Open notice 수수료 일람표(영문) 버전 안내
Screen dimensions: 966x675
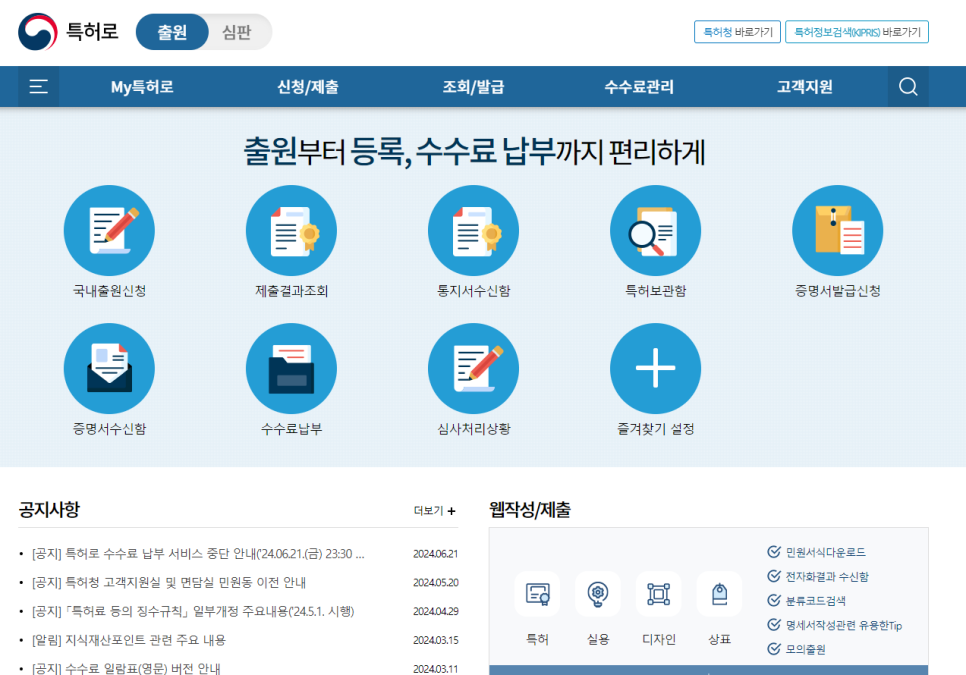(x=126, y=668)
